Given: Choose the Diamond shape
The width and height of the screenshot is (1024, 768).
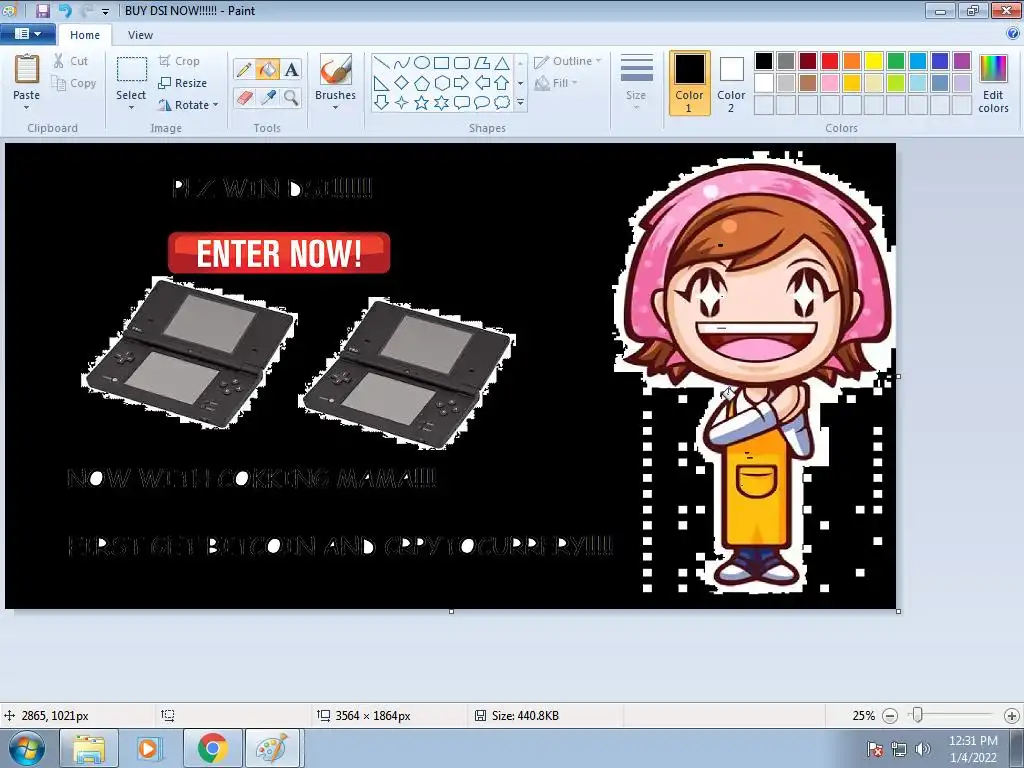Looking at the screenshot, I should click(x=402, y=83).
